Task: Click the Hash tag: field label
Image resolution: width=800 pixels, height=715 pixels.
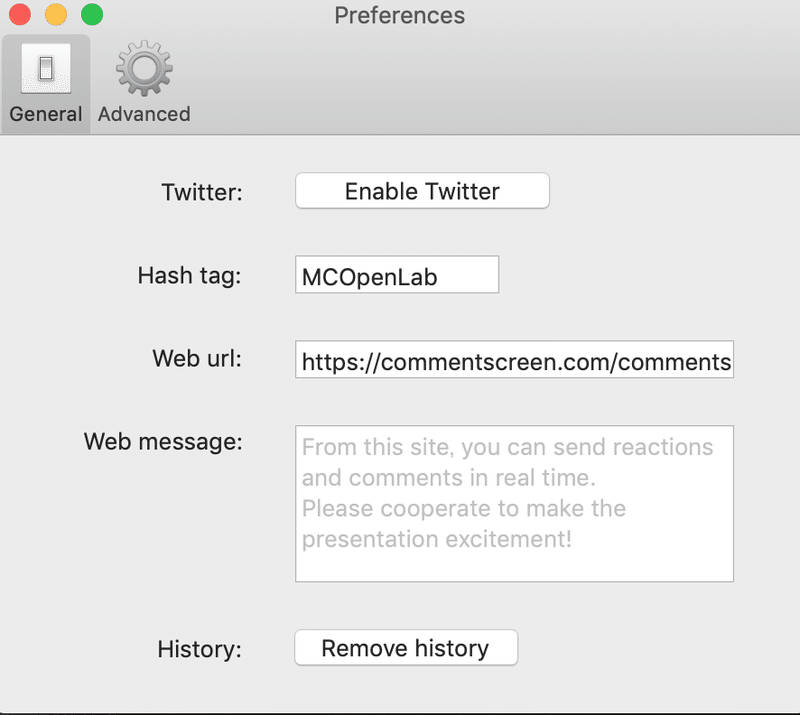Action: 189,276
